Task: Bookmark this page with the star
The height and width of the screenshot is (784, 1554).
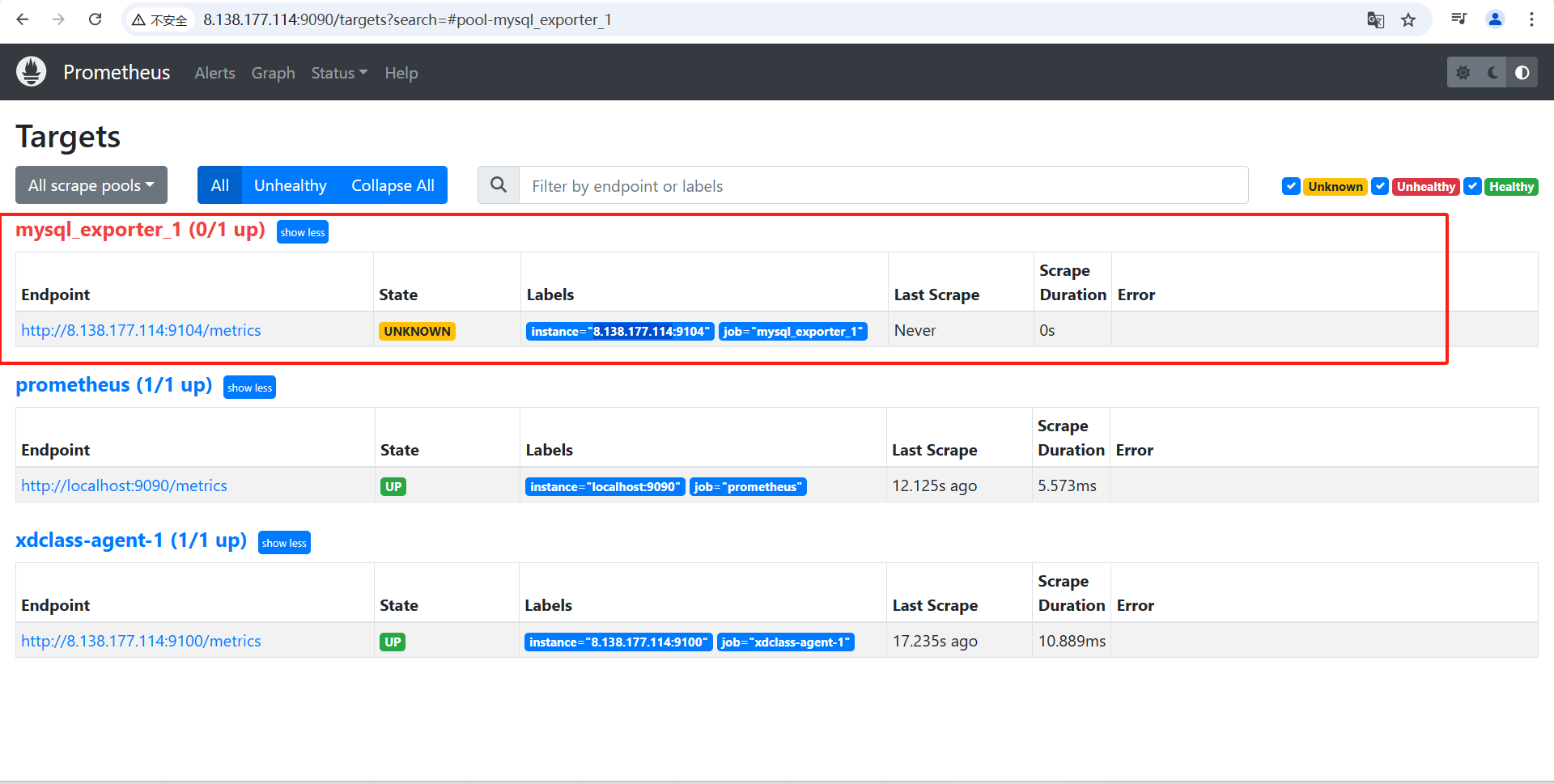Action: tap(1408, 19)
